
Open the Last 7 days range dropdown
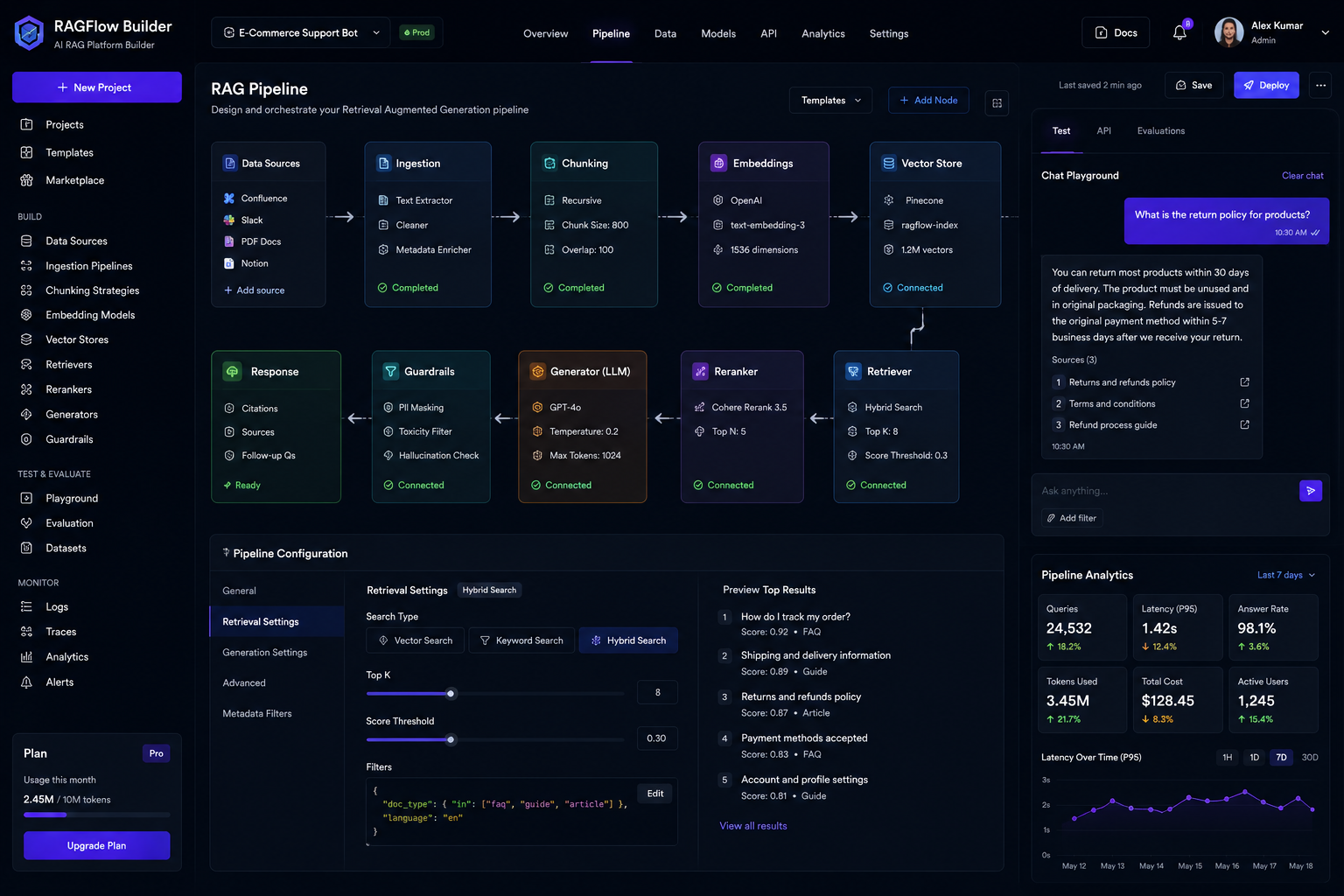tap(1286, 575)
